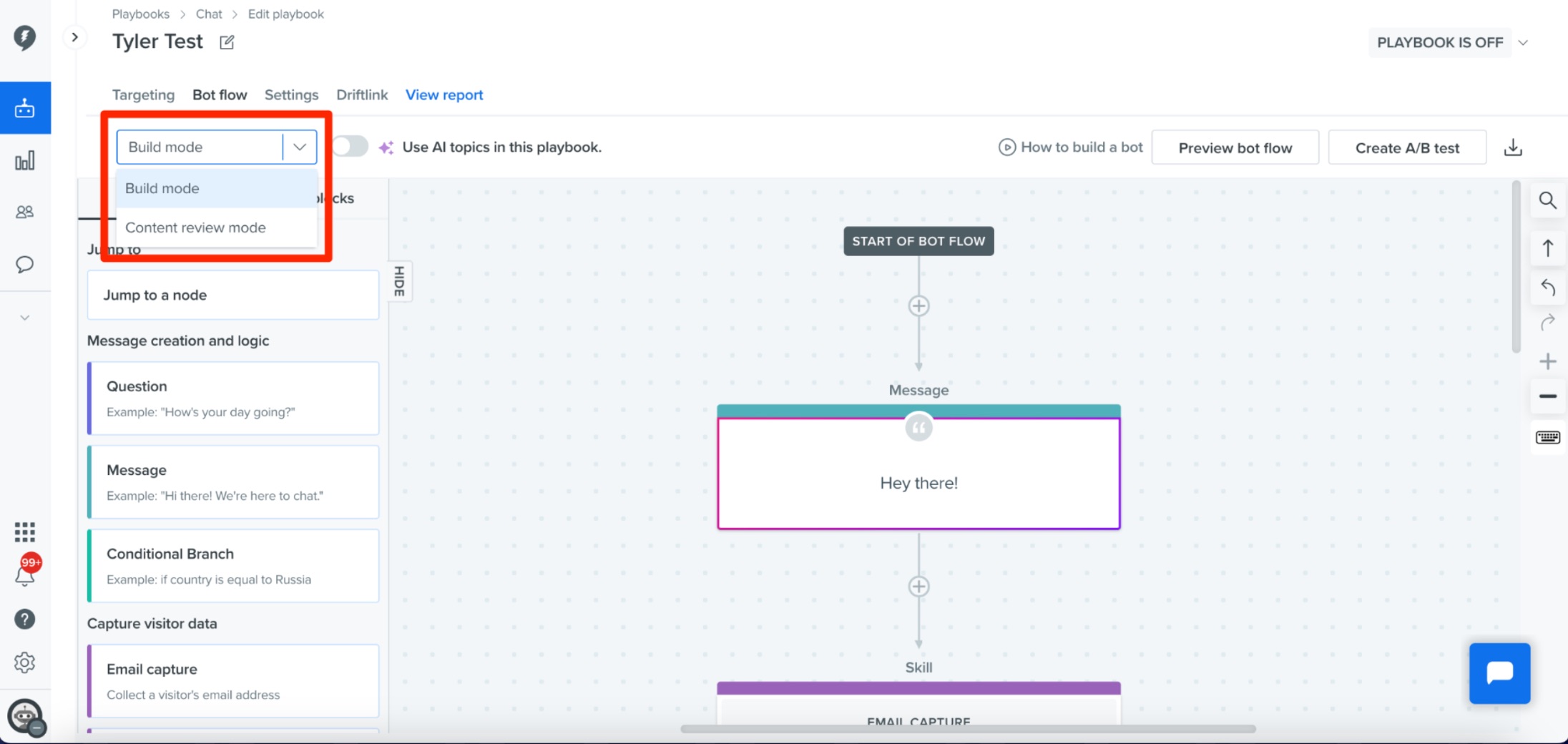Open the Conversations chat bubble sidebar icon
The width and height of the screenshot is (1568, 744).
[25, 264]
